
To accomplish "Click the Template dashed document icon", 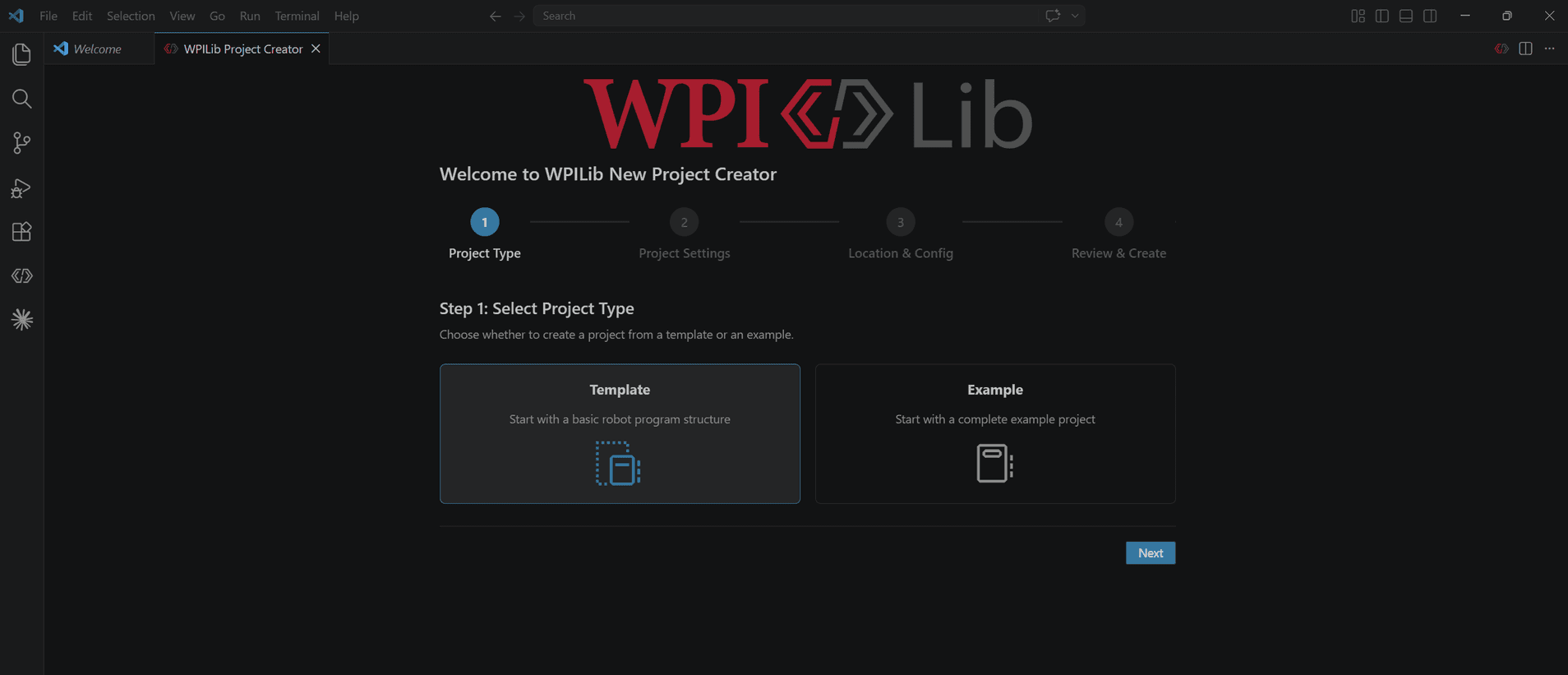I will [x=618, y=463].
